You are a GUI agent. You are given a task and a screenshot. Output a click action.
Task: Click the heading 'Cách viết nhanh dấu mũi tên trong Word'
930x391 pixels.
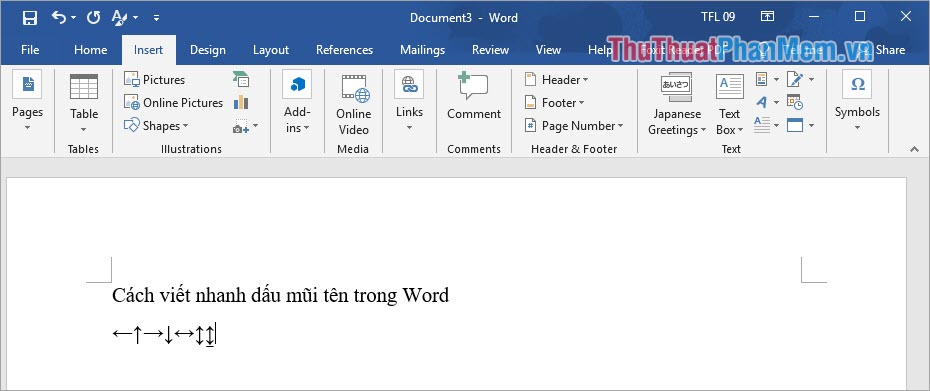[281, 295]
